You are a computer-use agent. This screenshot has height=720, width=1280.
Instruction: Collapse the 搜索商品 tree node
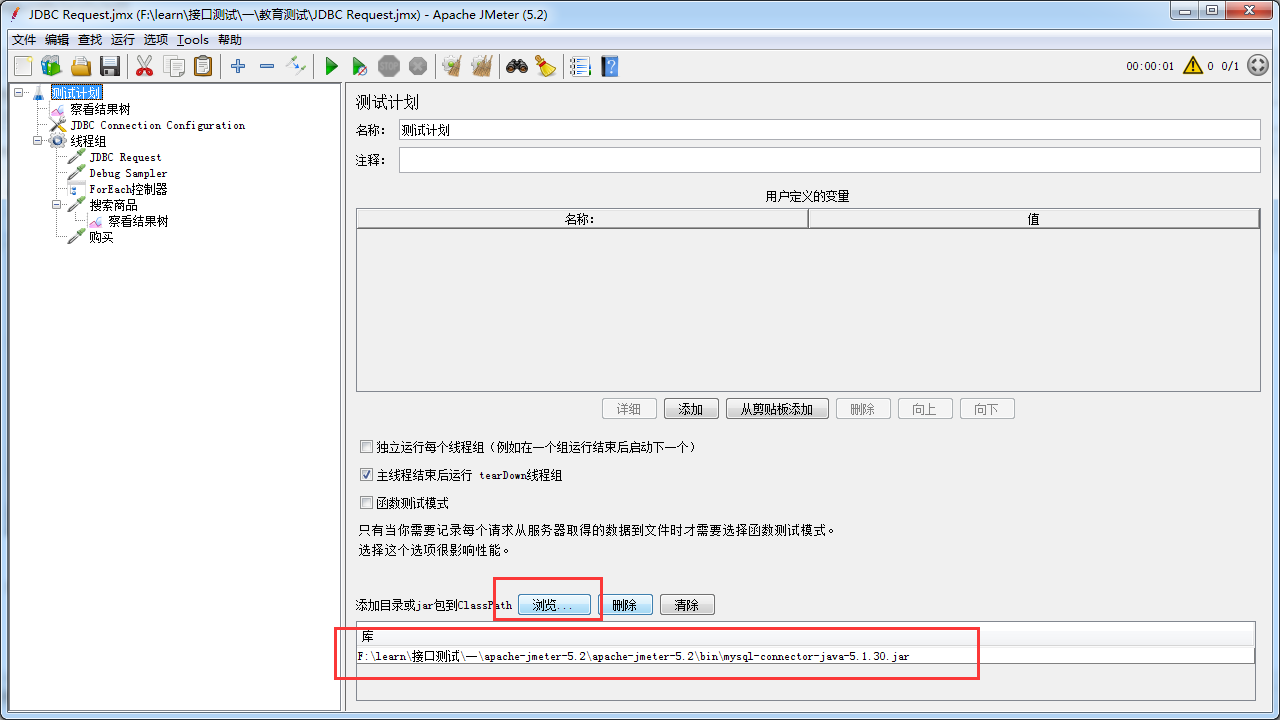(58, 205)
